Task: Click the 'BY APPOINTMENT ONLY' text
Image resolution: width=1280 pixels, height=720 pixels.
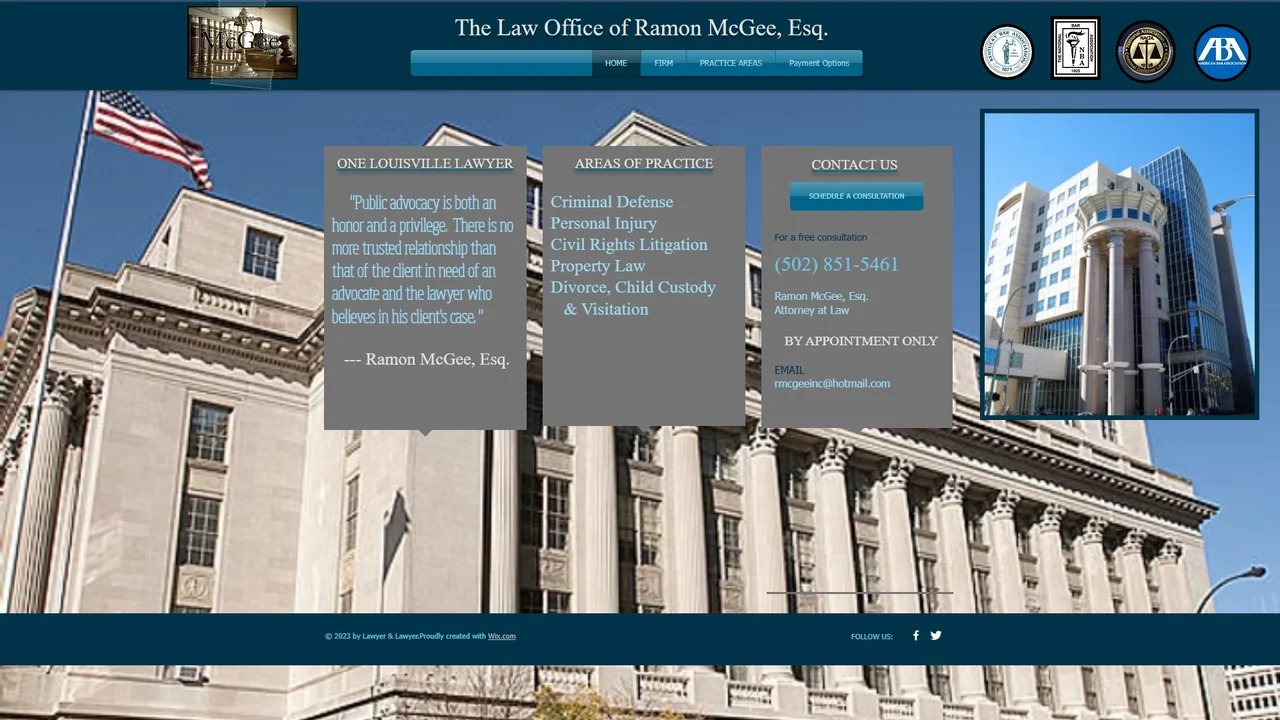Action: point(861,341)
